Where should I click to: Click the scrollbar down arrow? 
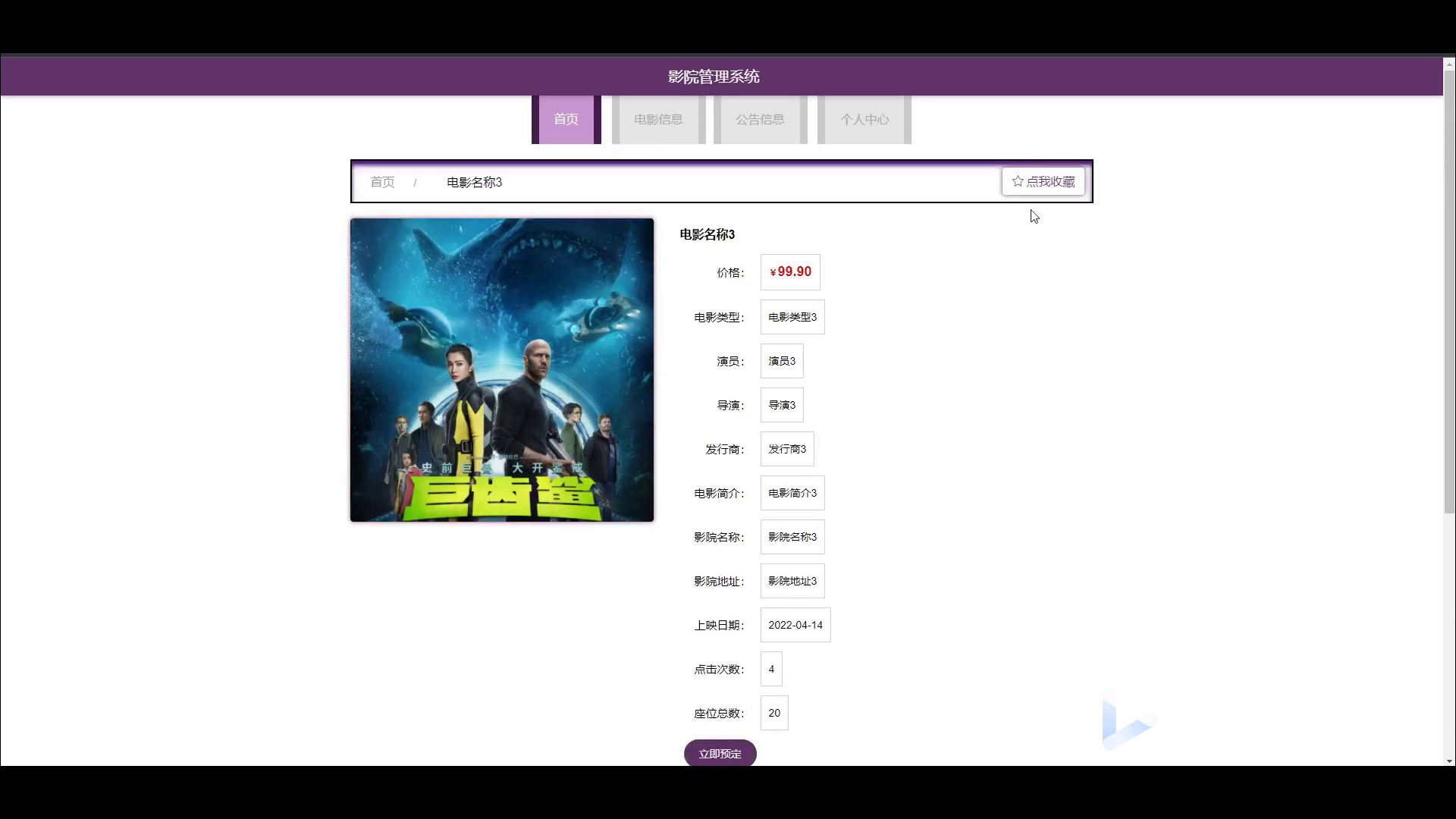point(1449,761)
